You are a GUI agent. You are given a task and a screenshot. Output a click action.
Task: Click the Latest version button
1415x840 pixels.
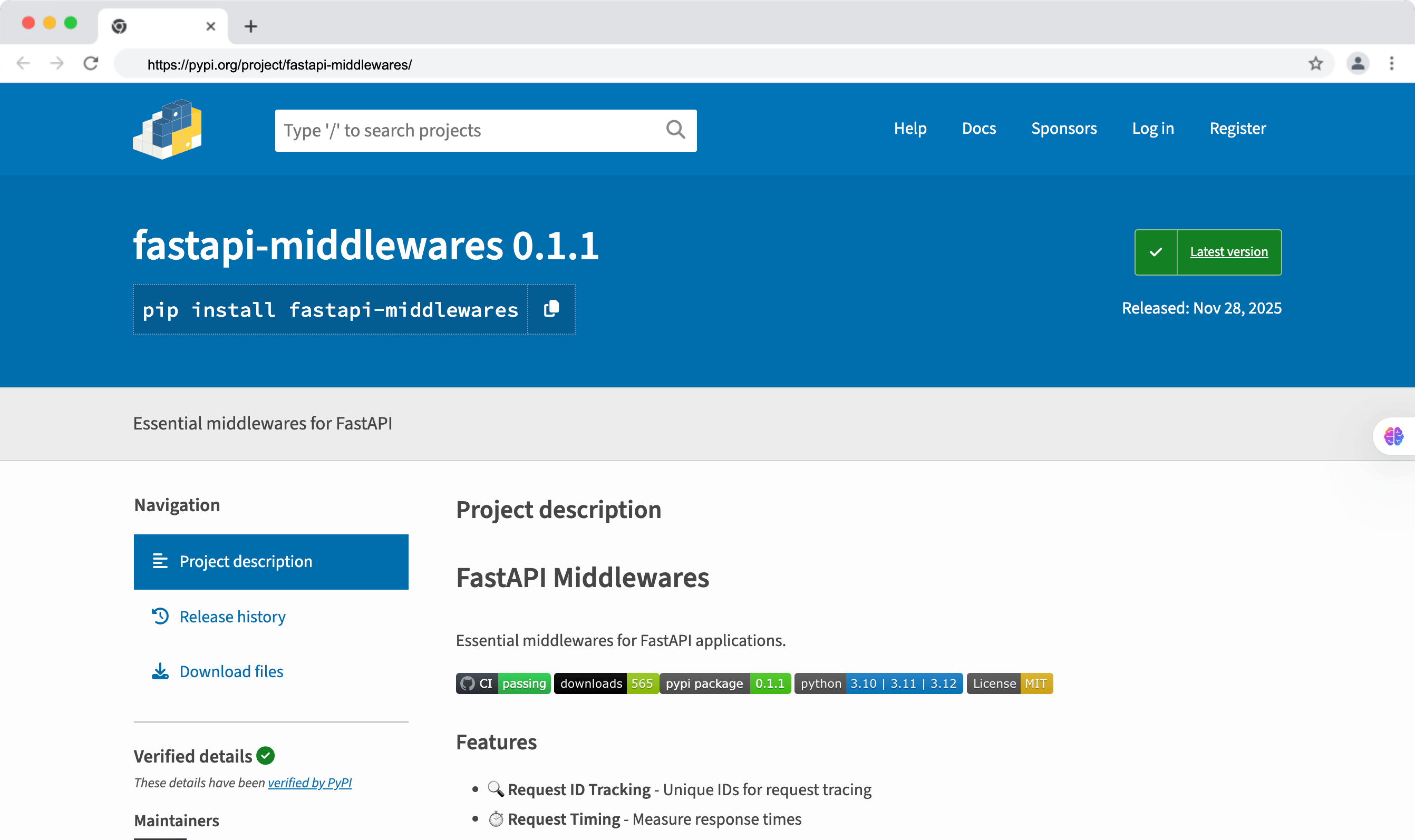(1229, 252)
